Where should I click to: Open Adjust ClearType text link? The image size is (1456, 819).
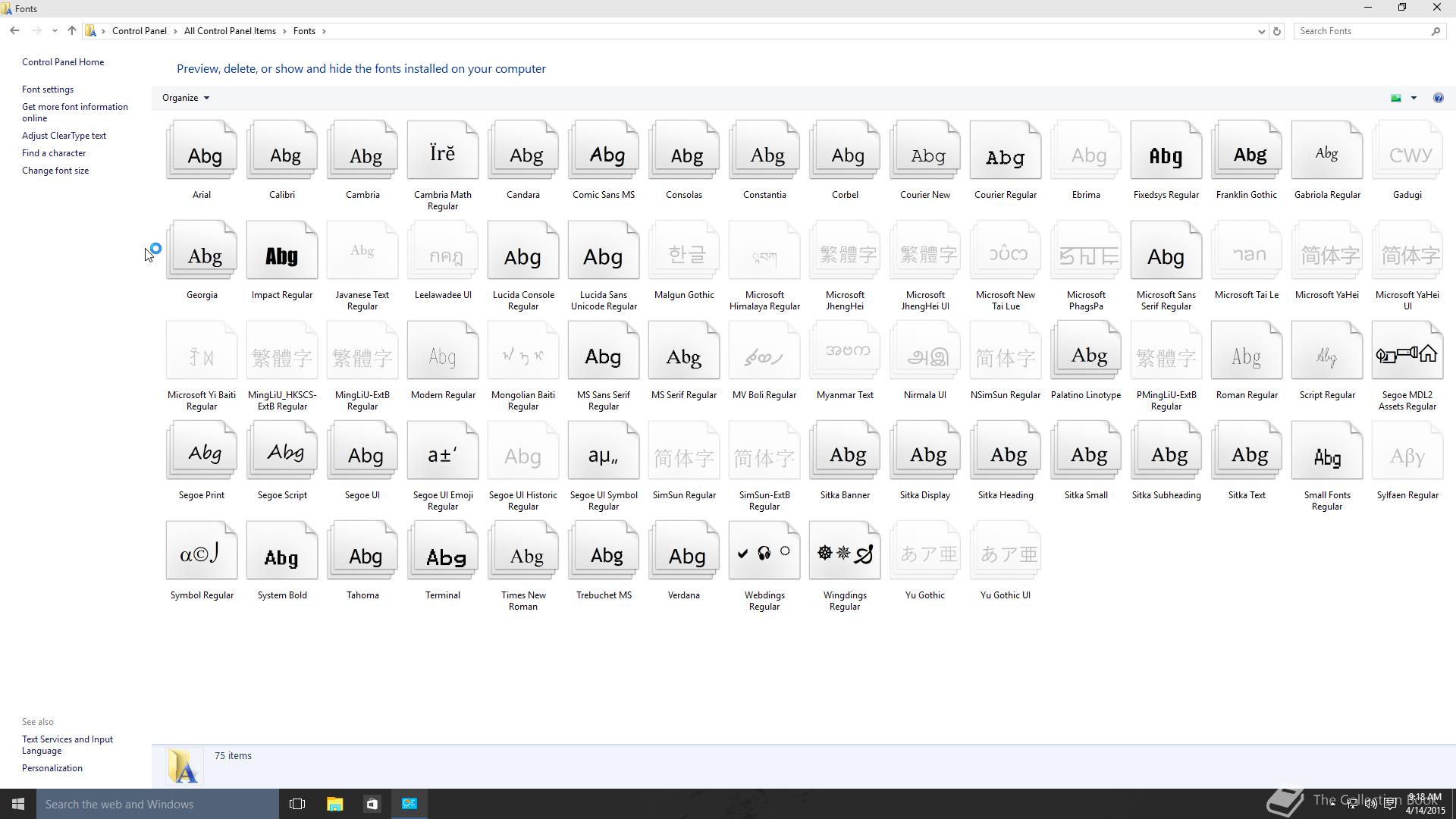64,136
